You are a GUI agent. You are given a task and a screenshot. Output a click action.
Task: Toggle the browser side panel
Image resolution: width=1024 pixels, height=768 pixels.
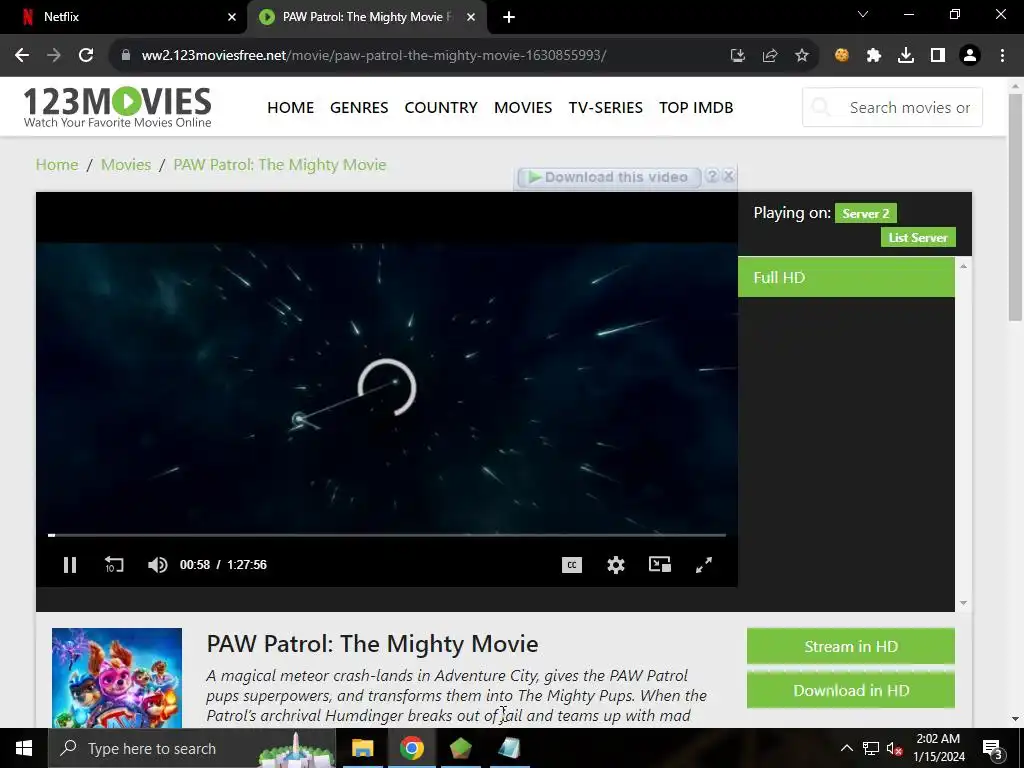point(938,56)
